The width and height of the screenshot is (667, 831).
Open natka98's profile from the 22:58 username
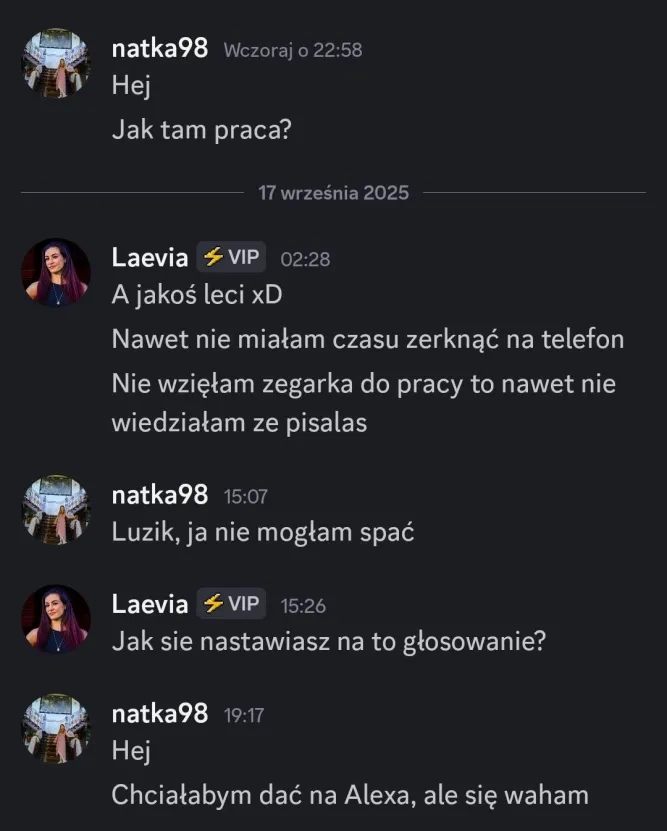pyautogui.click(x=160, y=49)
